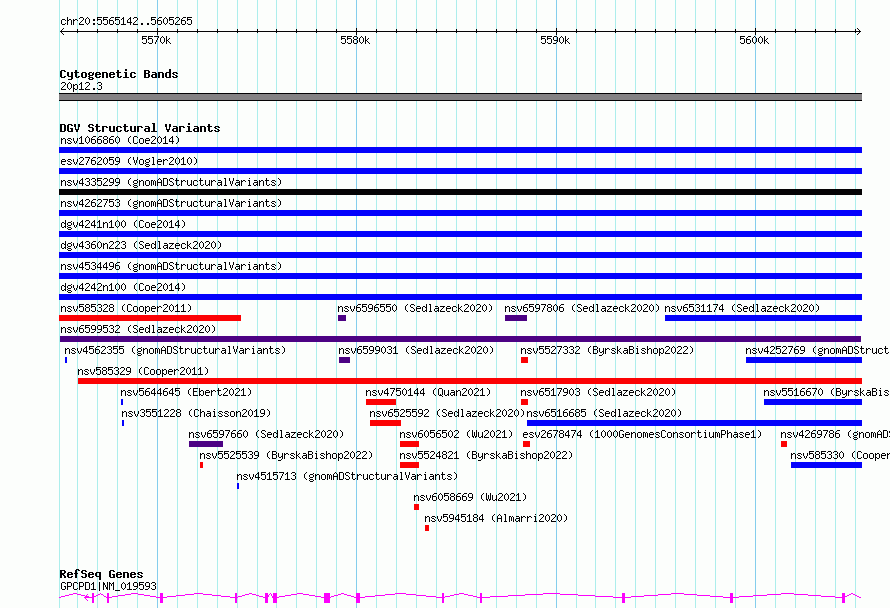The image size is (890, 608).
Task: Click the black nsv4335299 variant bar
Action: [x=460, y=192]
